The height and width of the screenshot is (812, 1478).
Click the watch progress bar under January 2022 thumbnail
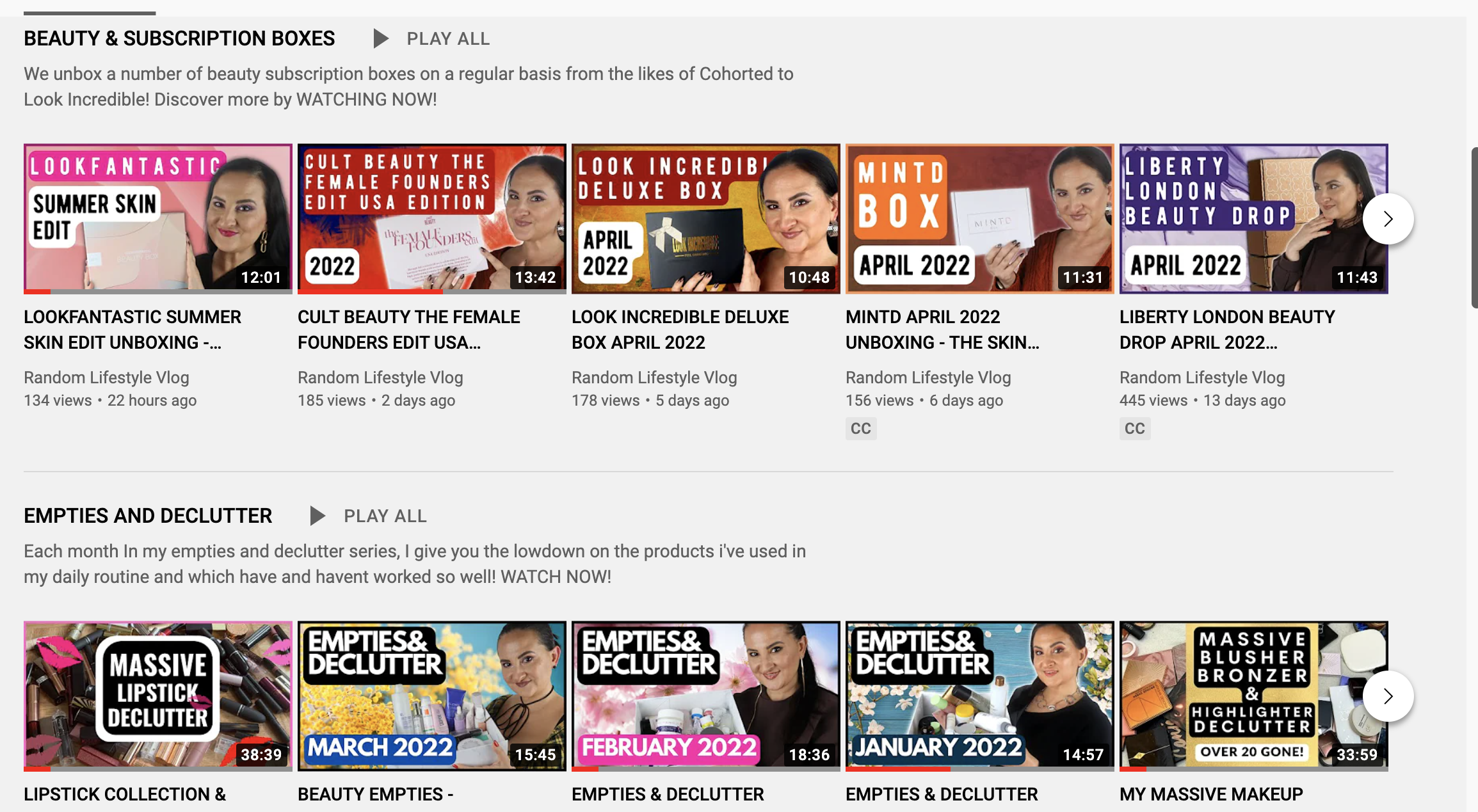point(980,769)
